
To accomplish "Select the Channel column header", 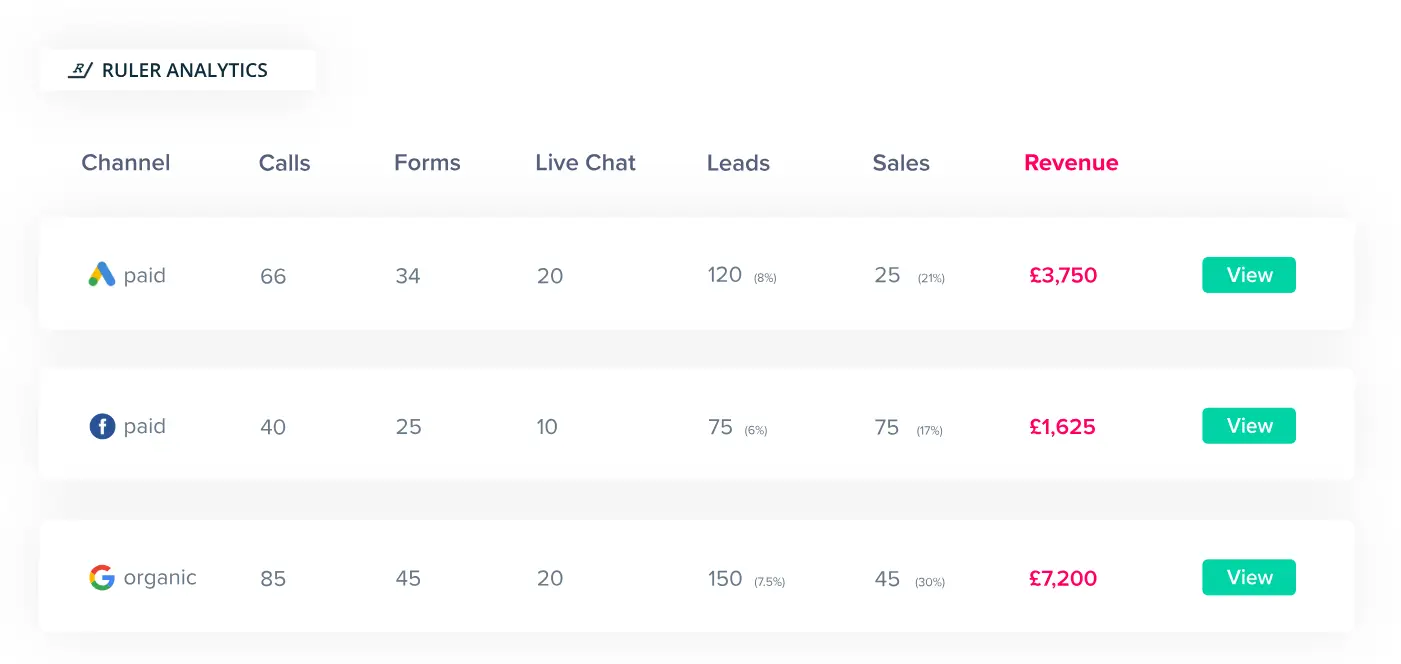I will pyautogui.click(x=125, y=162).
